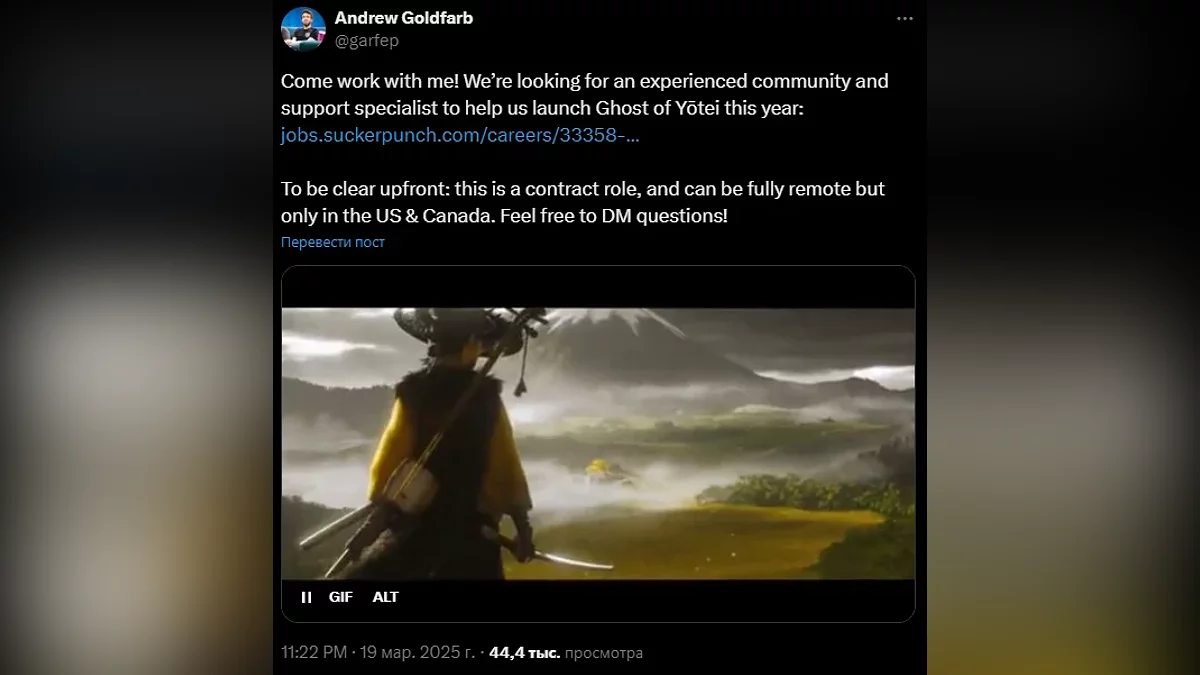The width and height of the screenshot is (1200, 675).
Task: Show the ALT description of the GIF
Action: (x=385, y=597)
